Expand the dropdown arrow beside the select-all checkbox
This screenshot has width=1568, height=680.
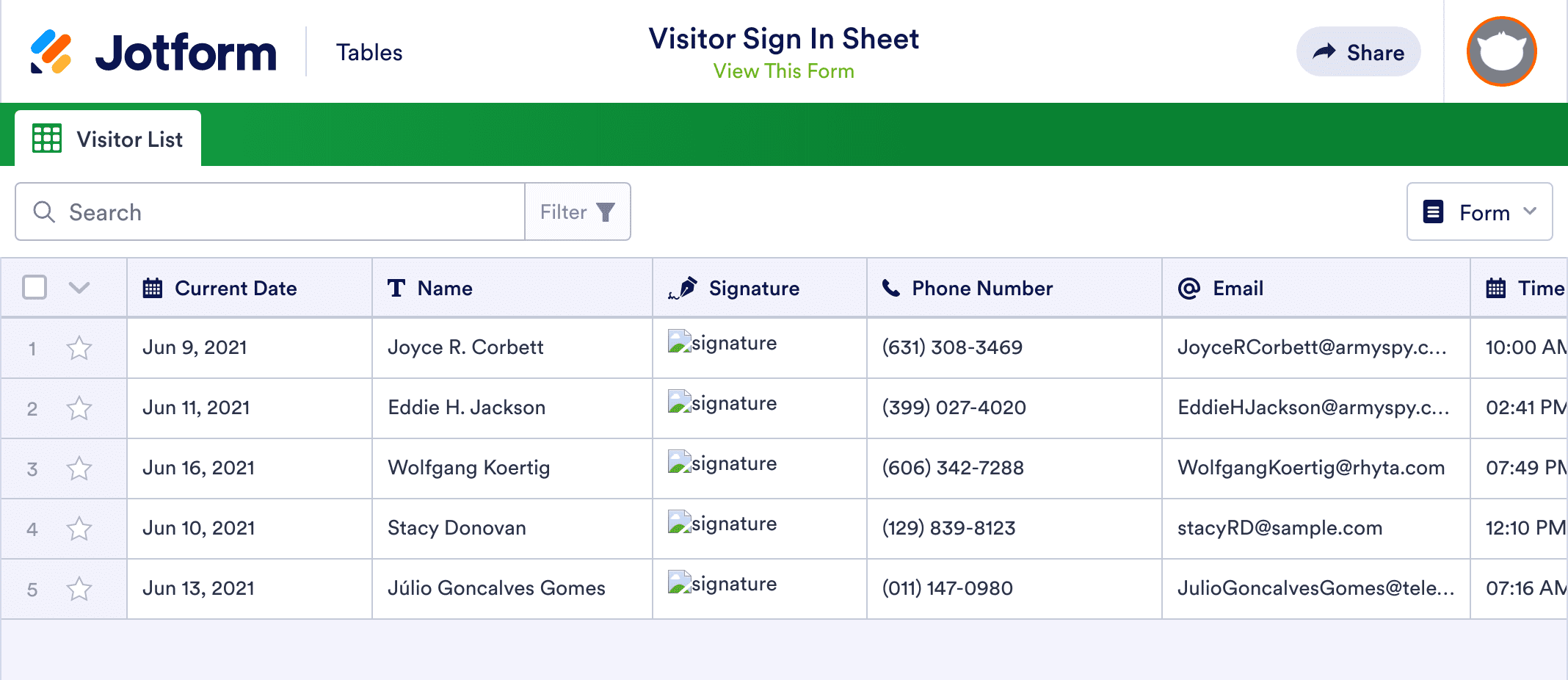tap(79, 288)
